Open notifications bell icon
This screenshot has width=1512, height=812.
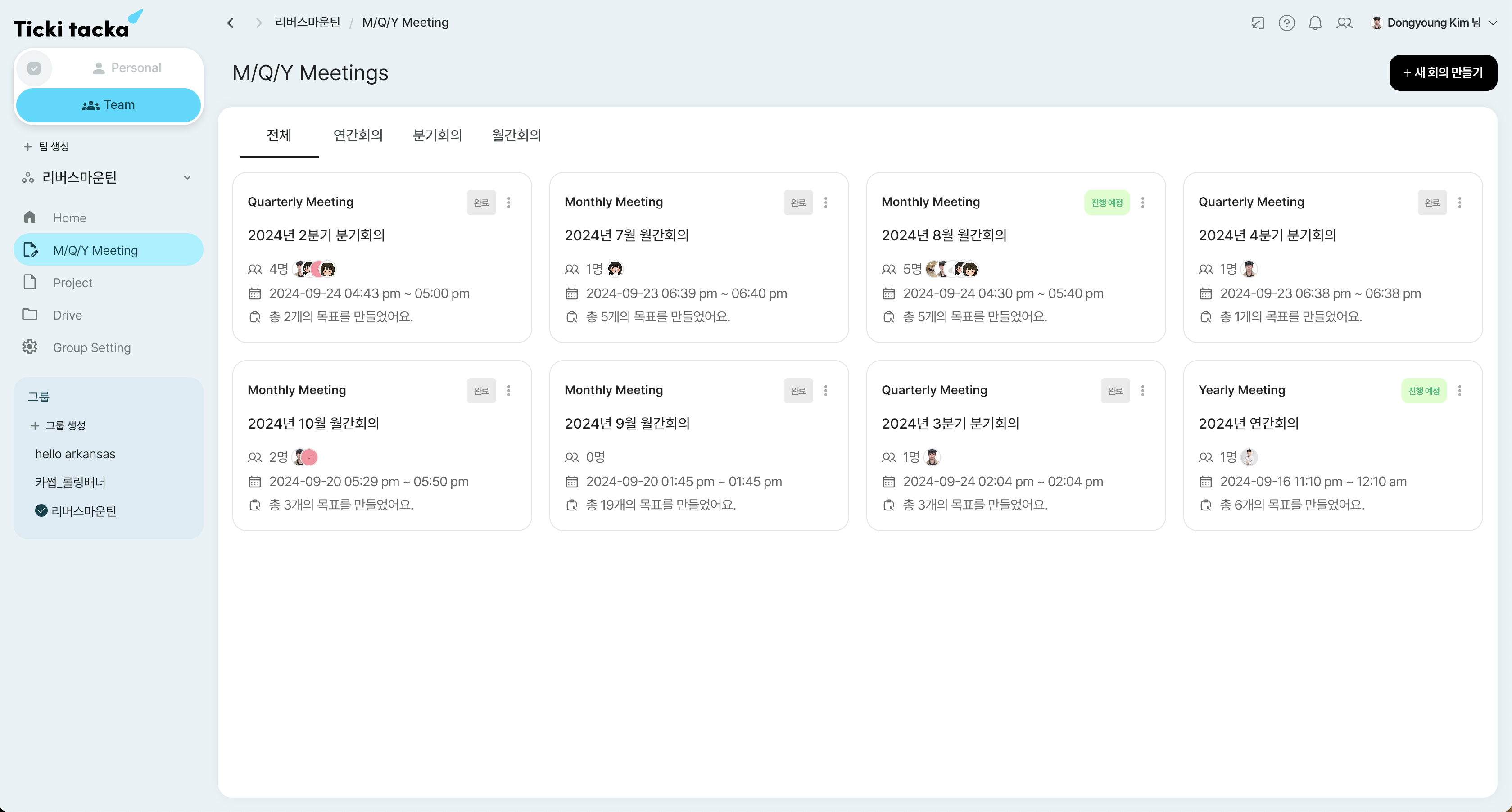click(x=1315, y=23)
